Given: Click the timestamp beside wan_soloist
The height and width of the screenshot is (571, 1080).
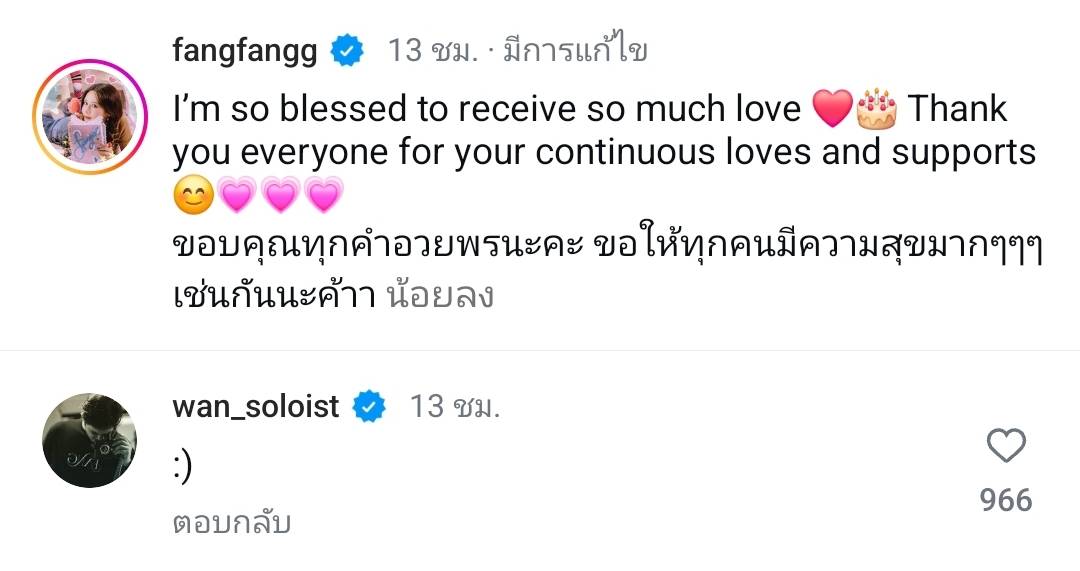Looking at the screenshot, I should point(455,406).
